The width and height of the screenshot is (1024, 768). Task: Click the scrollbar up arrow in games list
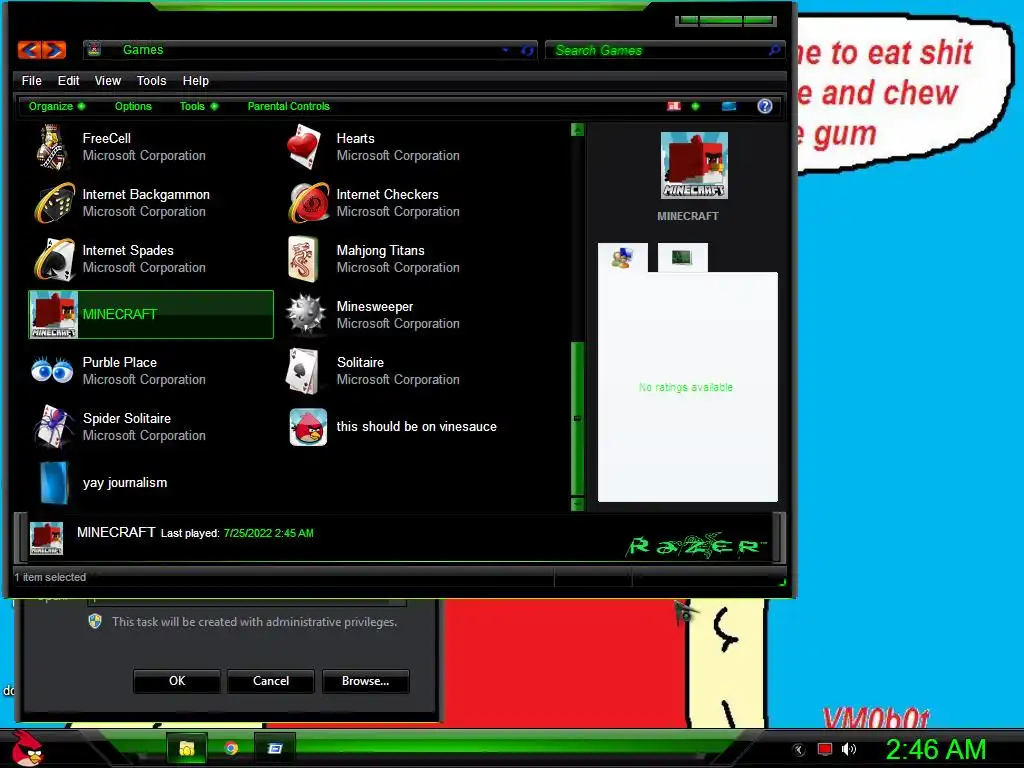point(577,130)
